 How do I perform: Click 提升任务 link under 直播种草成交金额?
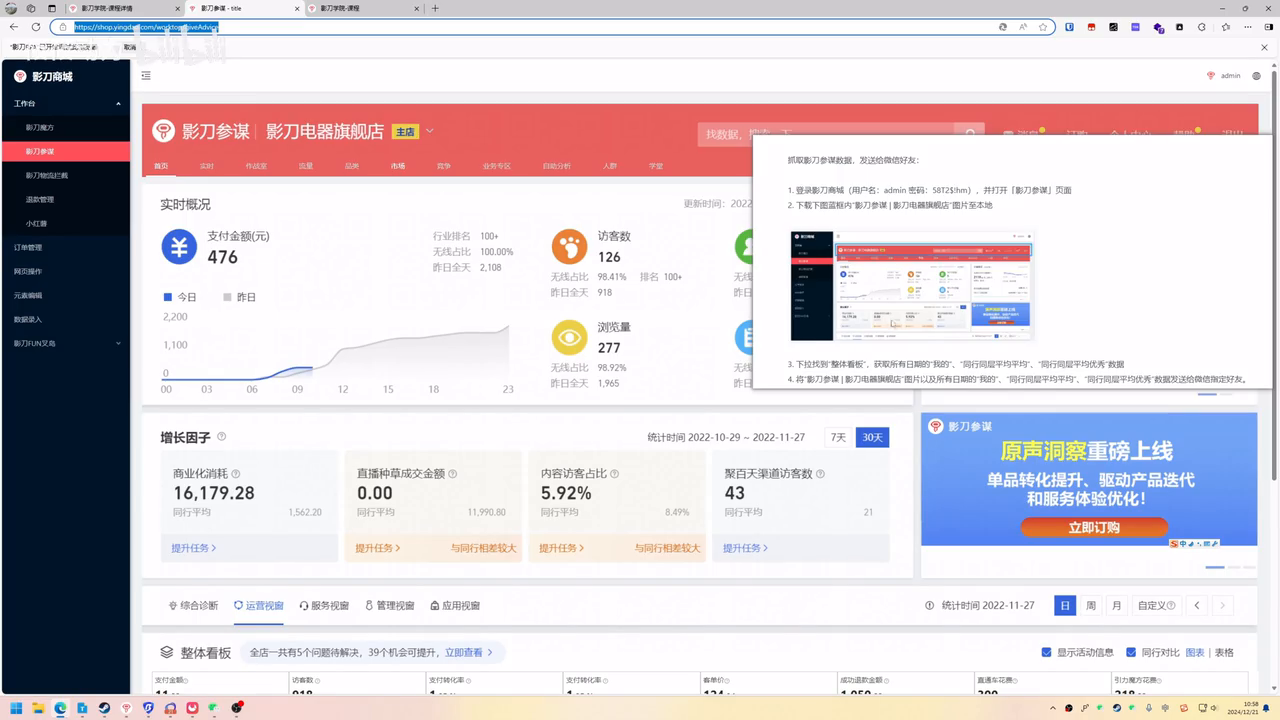[377, 548]
